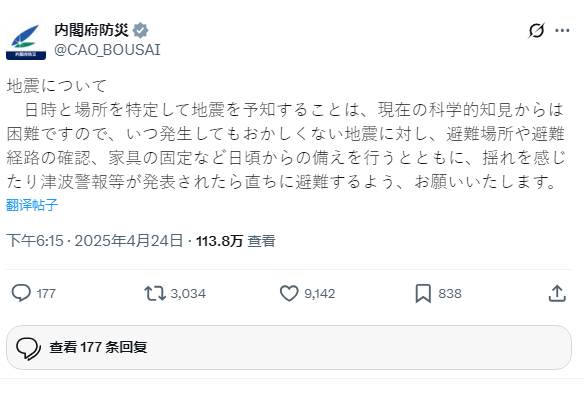This screenshot has width=584, height=396.
Task: Open the 下午6:15 timestamp link
Action: [35, 241]
